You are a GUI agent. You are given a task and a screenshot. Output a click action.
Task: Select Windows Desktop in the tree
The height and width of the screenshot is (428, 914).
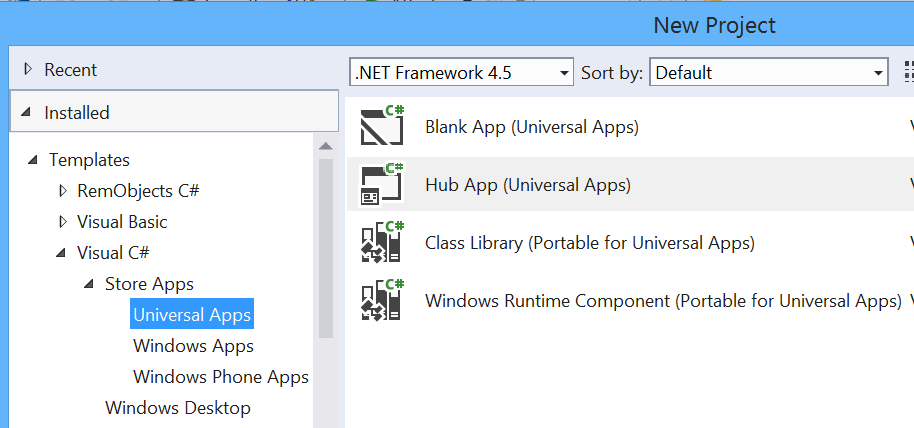click(178, 408)
